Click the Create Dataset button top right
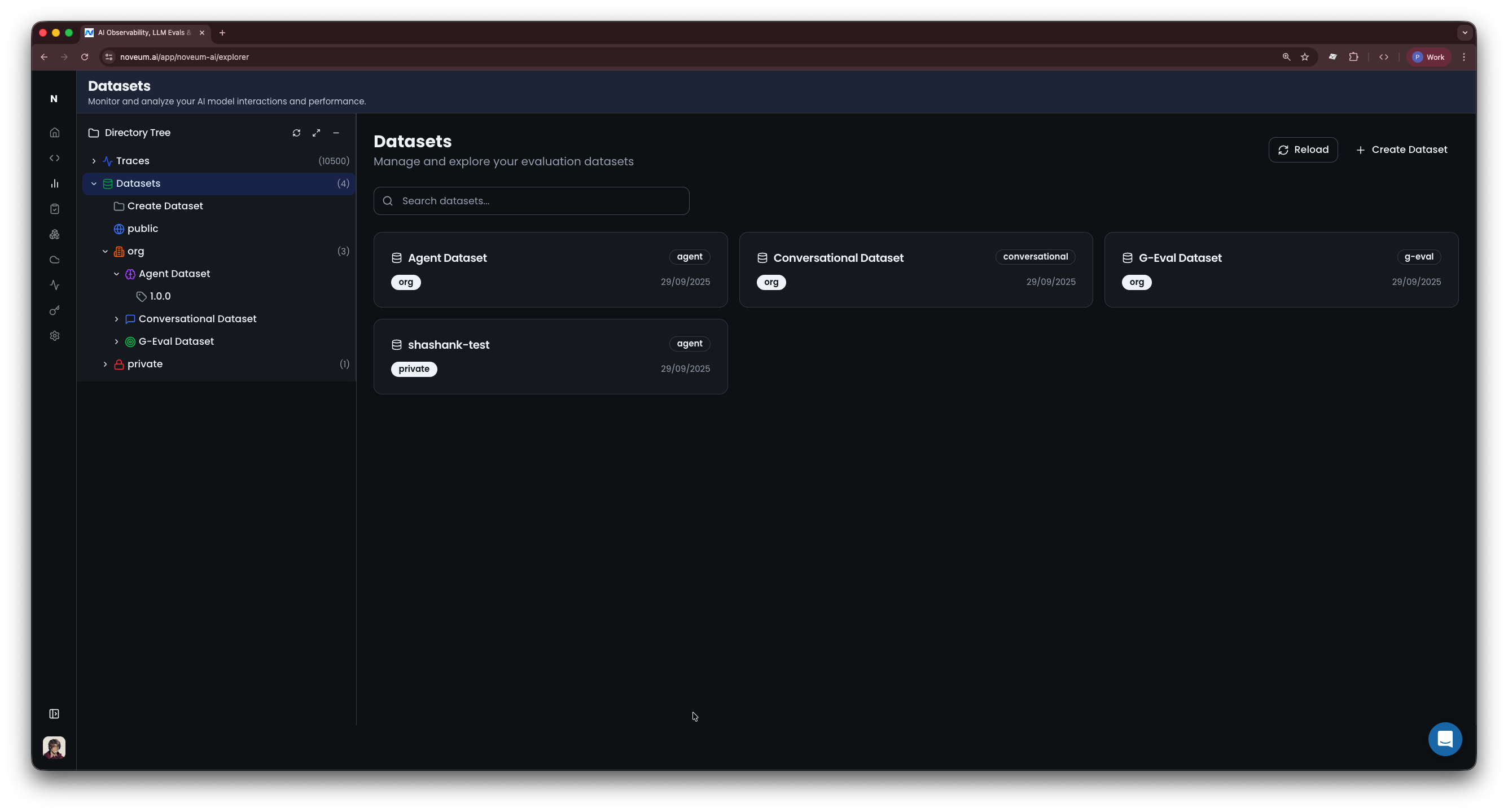 coord(1401,150)
